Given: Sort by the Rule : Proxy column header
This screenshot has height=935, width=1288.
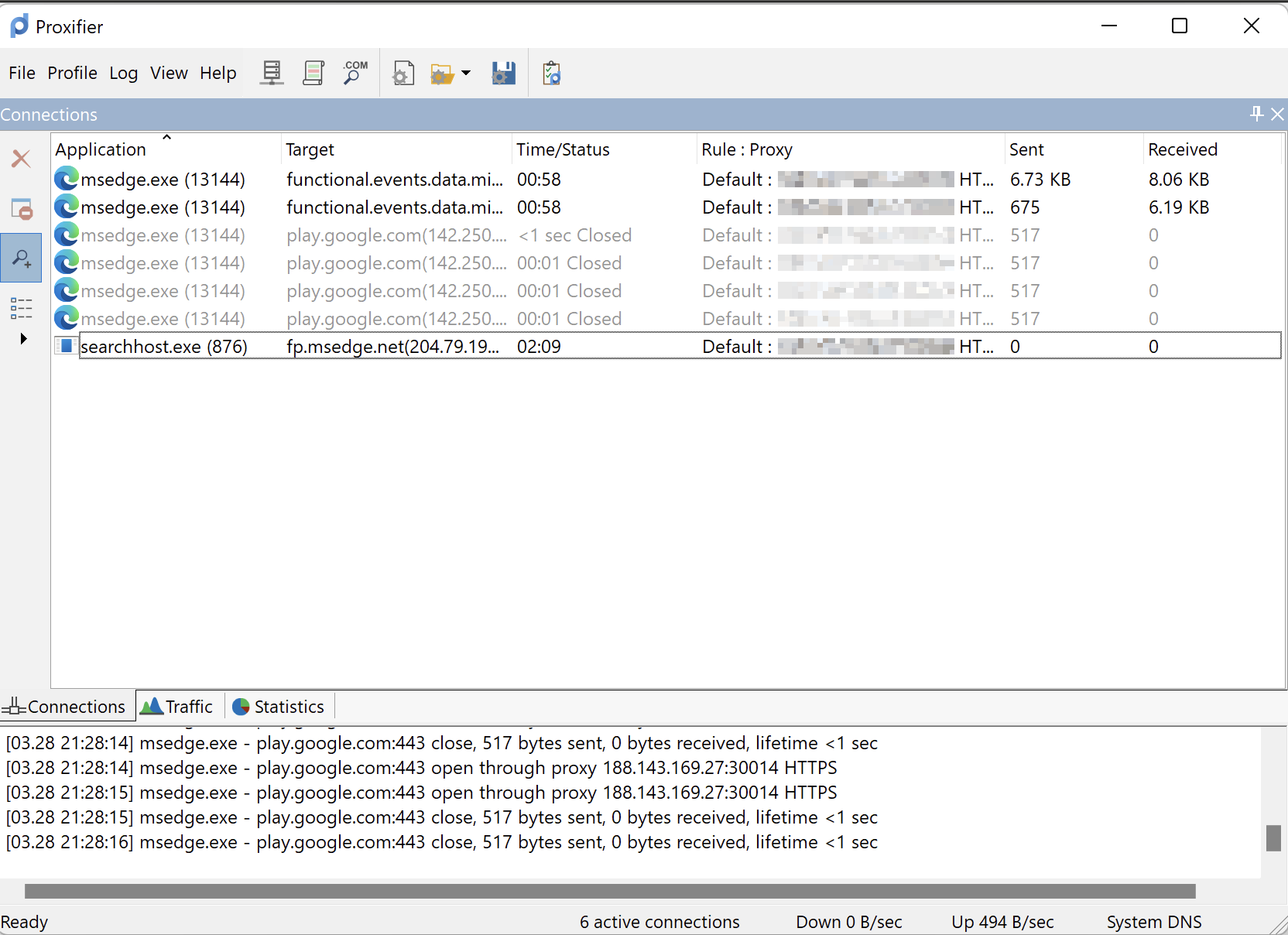Looking at the screenshot, I should (x=851, y=149).
